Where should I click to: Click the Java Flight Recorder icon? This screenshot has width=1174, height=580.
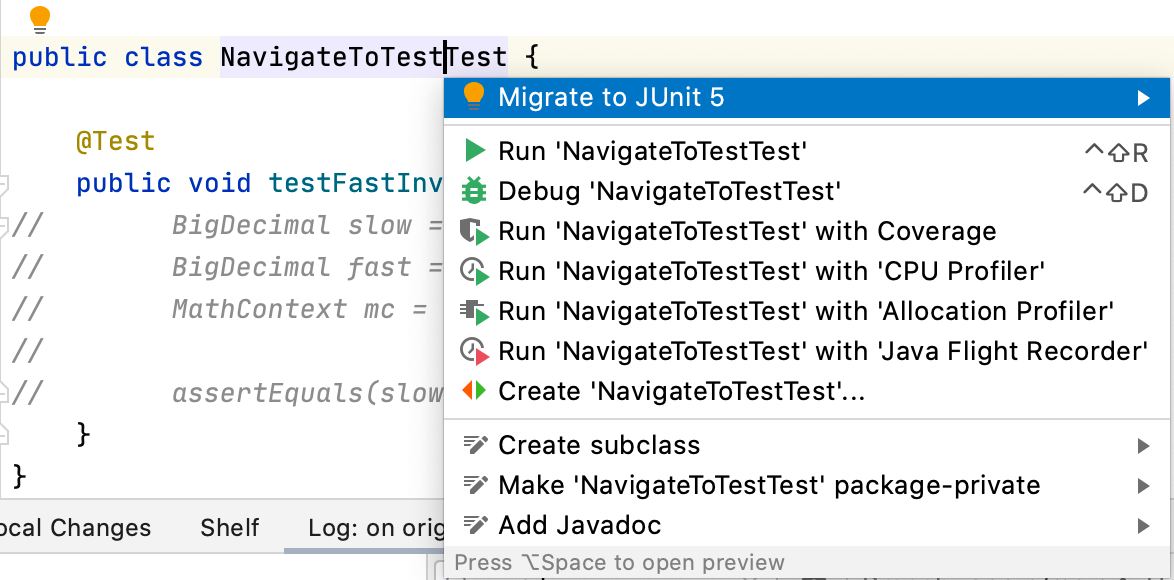click(475, 350)
